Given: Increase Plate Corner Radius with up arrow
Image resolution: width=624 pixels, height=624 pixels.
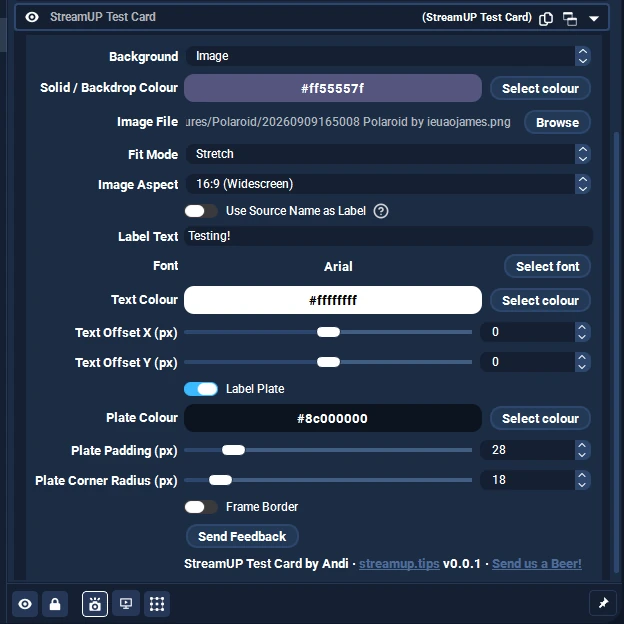Looking at the screenshot, I should 582,476.
